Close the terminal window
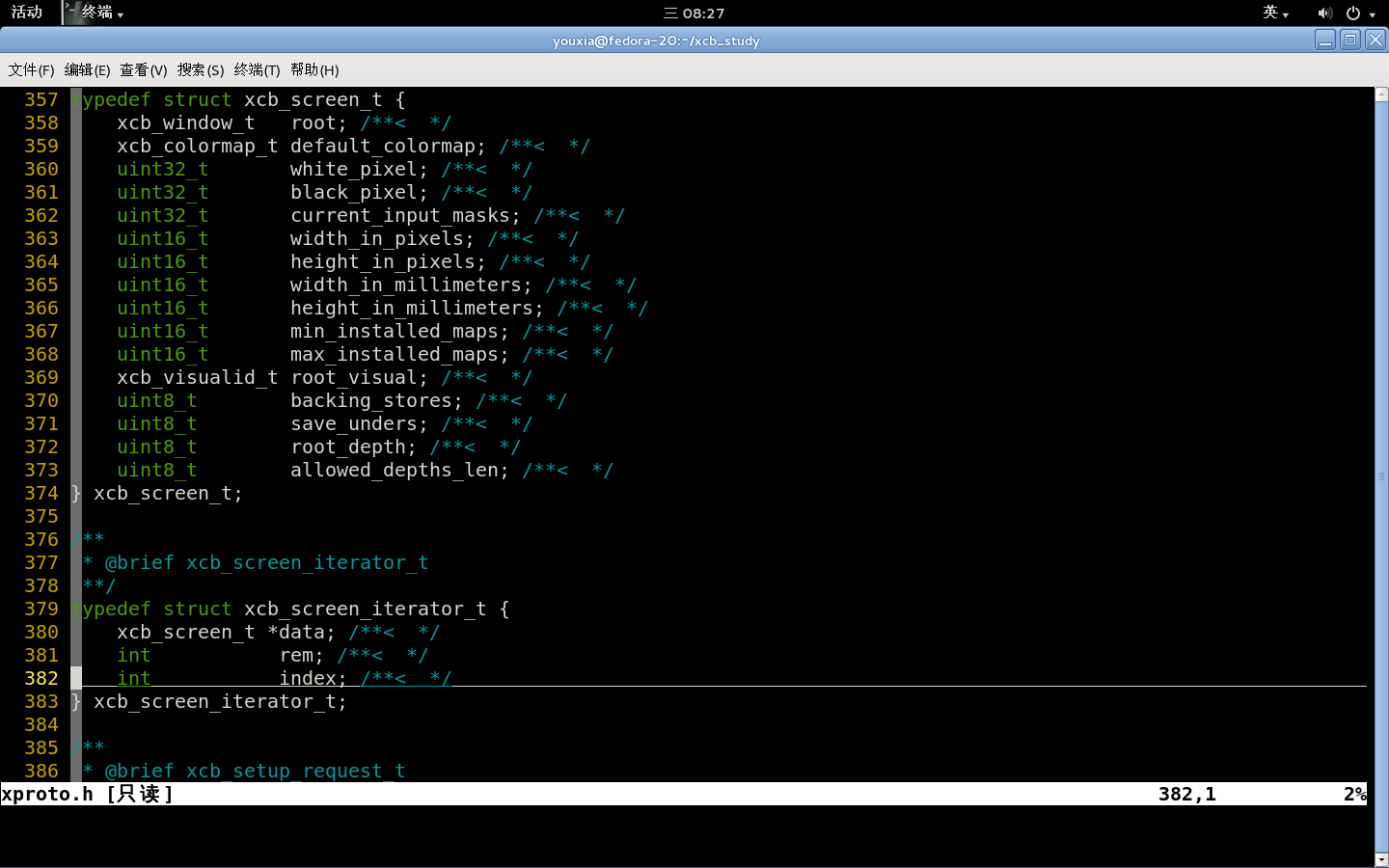 point(1375,40)
